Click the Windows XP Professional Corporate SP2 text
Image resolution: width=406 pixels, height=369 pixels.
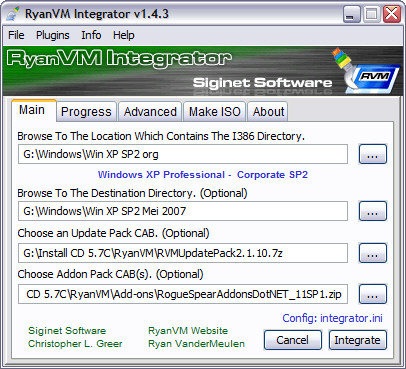click(x=203, y=175)
